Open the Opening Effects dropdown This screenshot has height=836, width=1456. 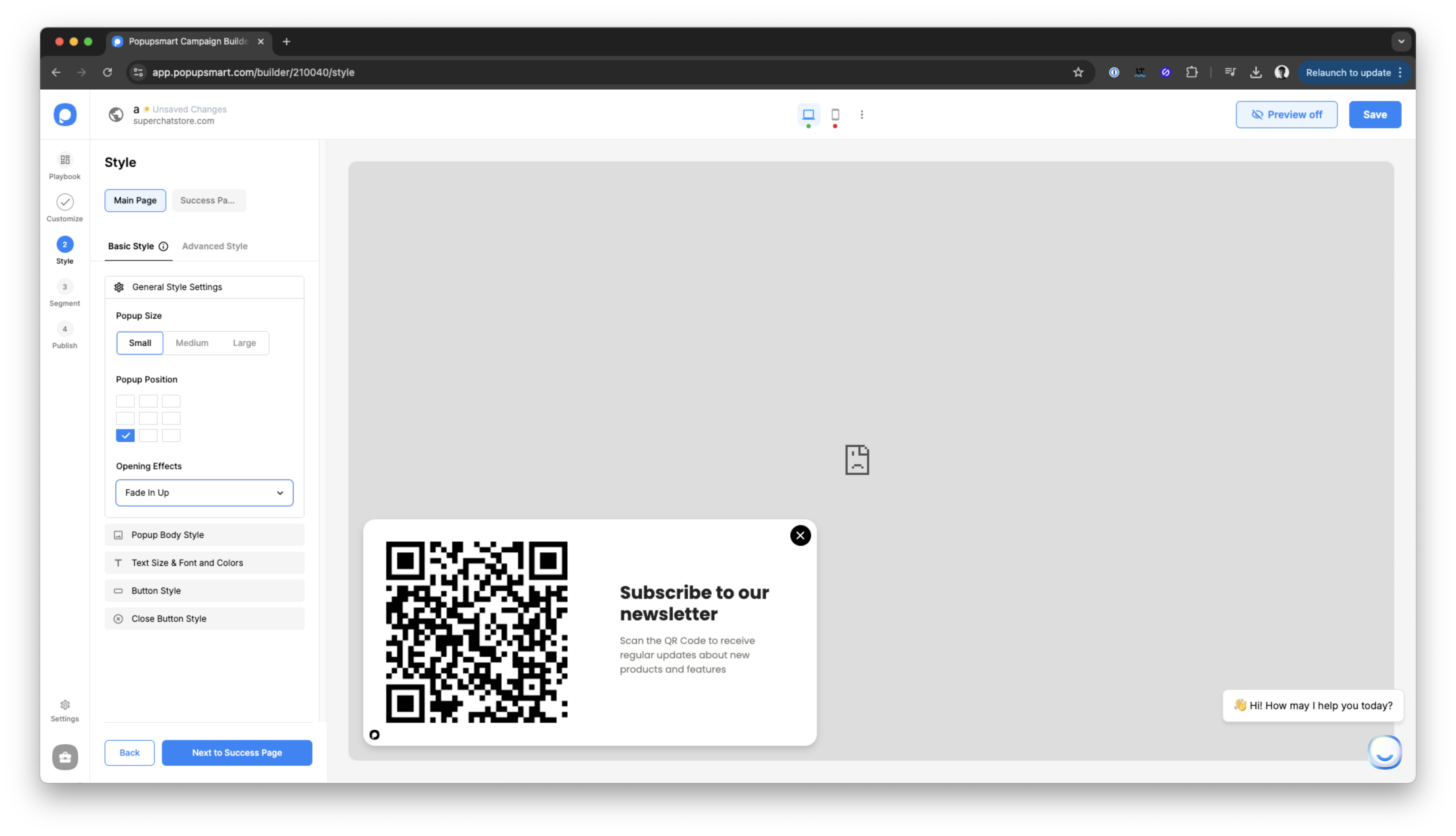coord(204,493)
